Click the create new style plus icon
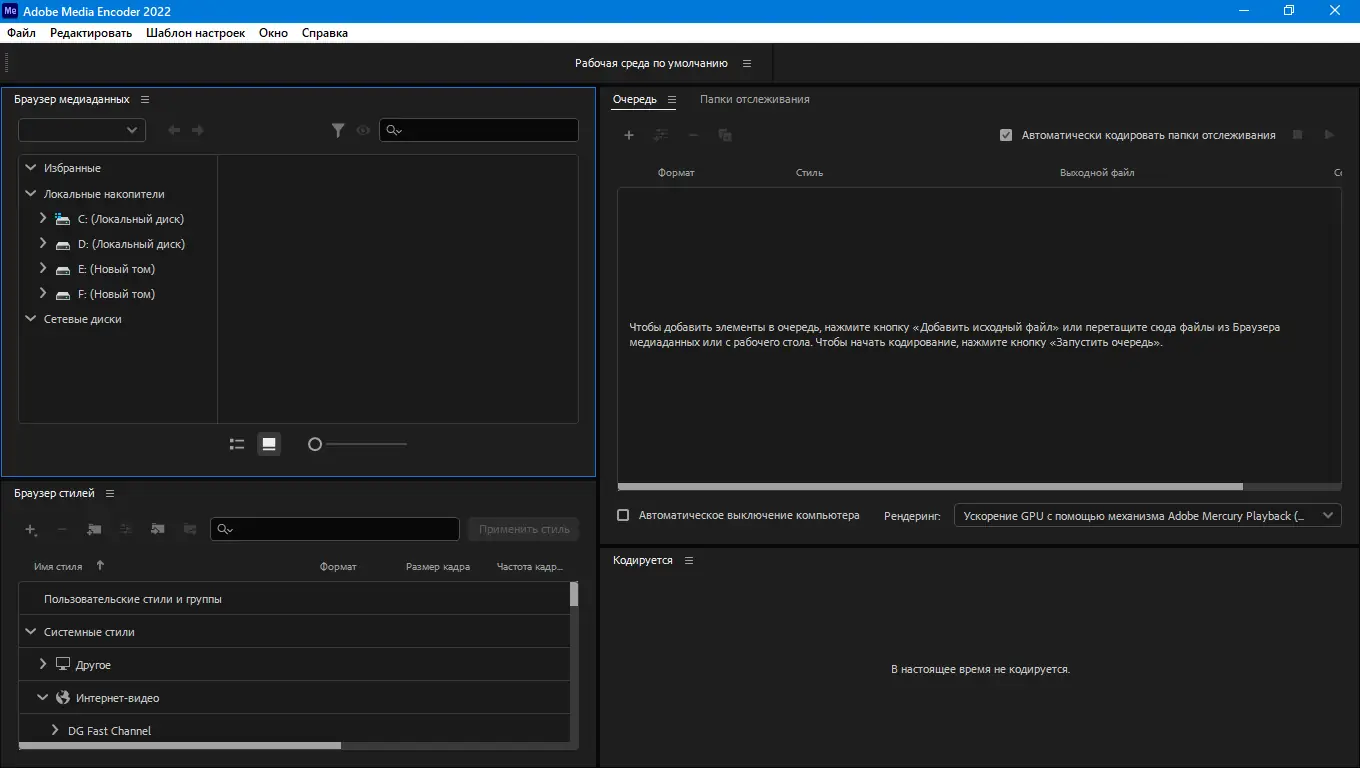1360x768 pixels. coord(31,529)
